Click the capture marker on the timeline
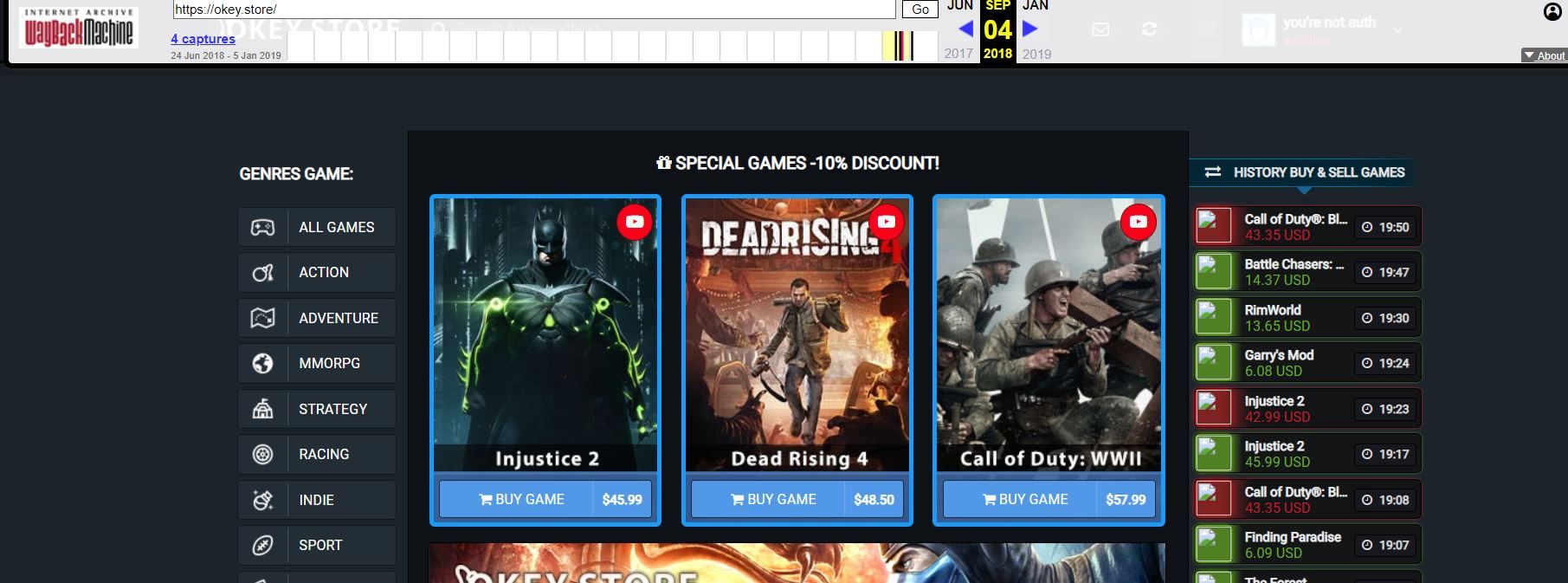 point(902,46)
